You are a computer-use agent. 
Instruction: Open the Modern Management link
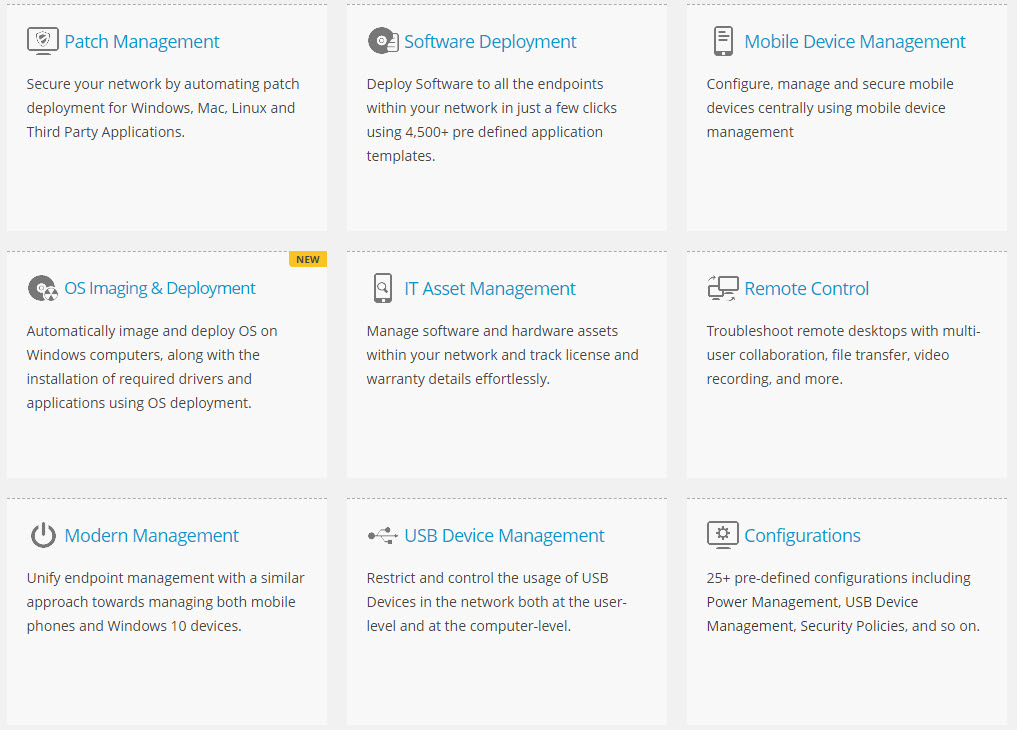pos(151,536)
